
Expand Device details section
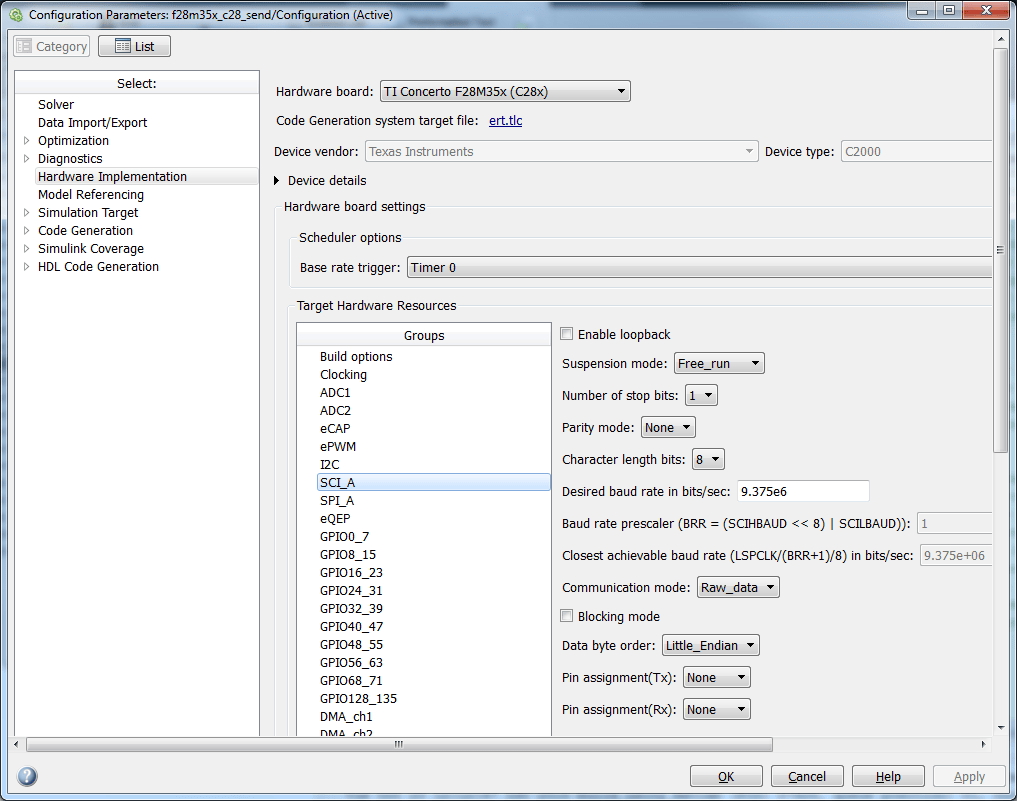pyautogui.click(x=277, y=180)
